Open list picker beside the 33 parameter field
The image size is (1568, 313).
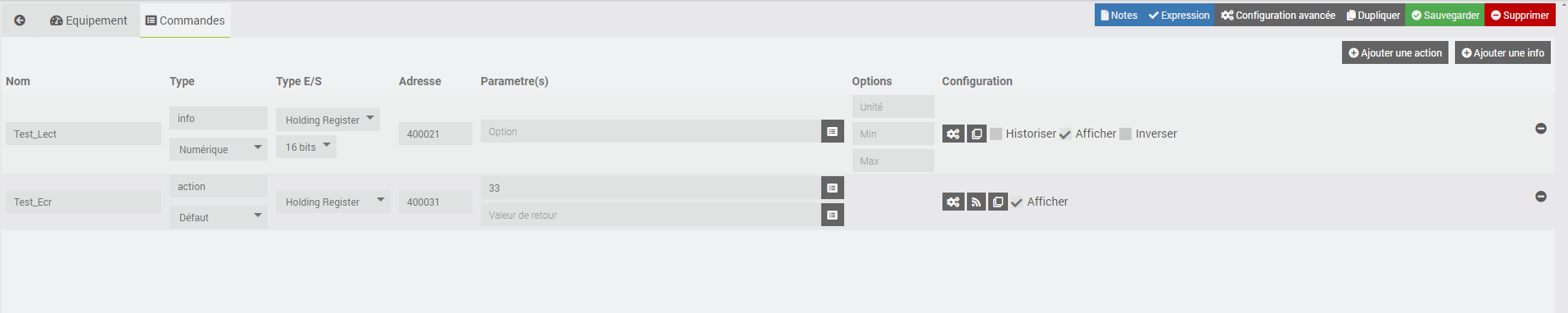pos(833,188)
